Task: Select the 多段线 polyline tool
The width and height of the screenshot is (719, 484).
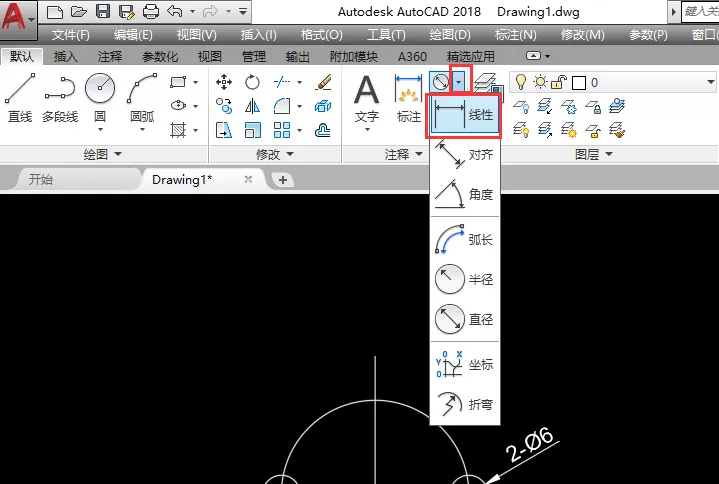Action: point(60,98)
